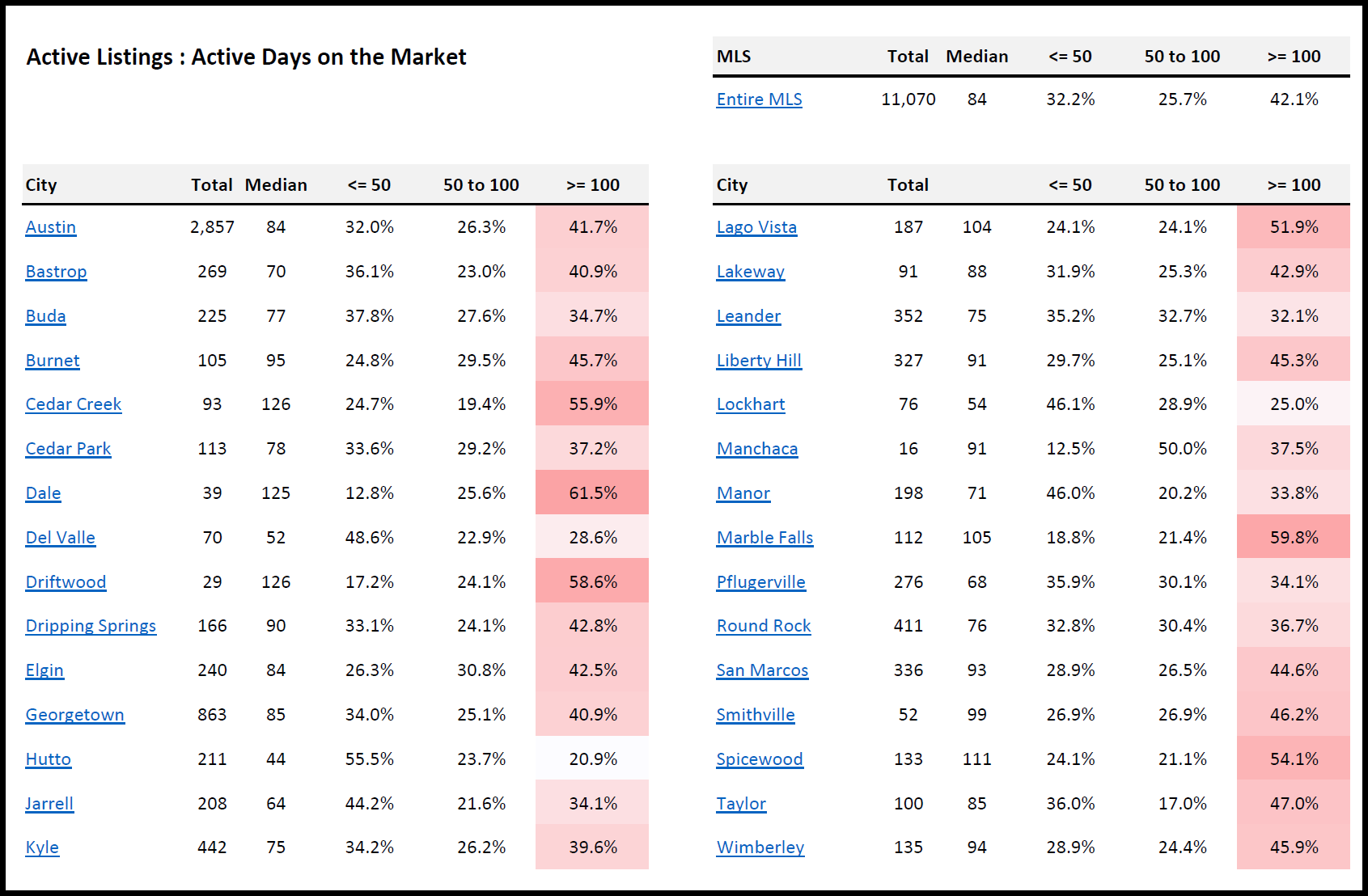
Task: Select the Liberty Hill link
Action: click(759, 361)
